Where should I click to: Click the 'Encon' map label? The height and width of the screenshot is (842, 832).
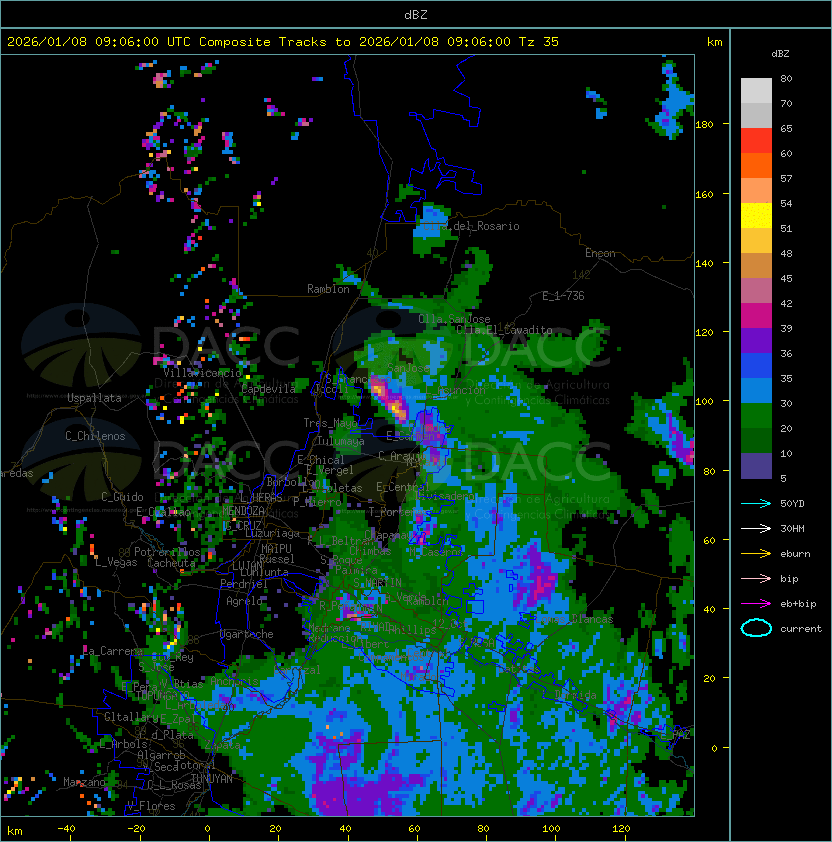pyautogui.click(x=600, y=253)
